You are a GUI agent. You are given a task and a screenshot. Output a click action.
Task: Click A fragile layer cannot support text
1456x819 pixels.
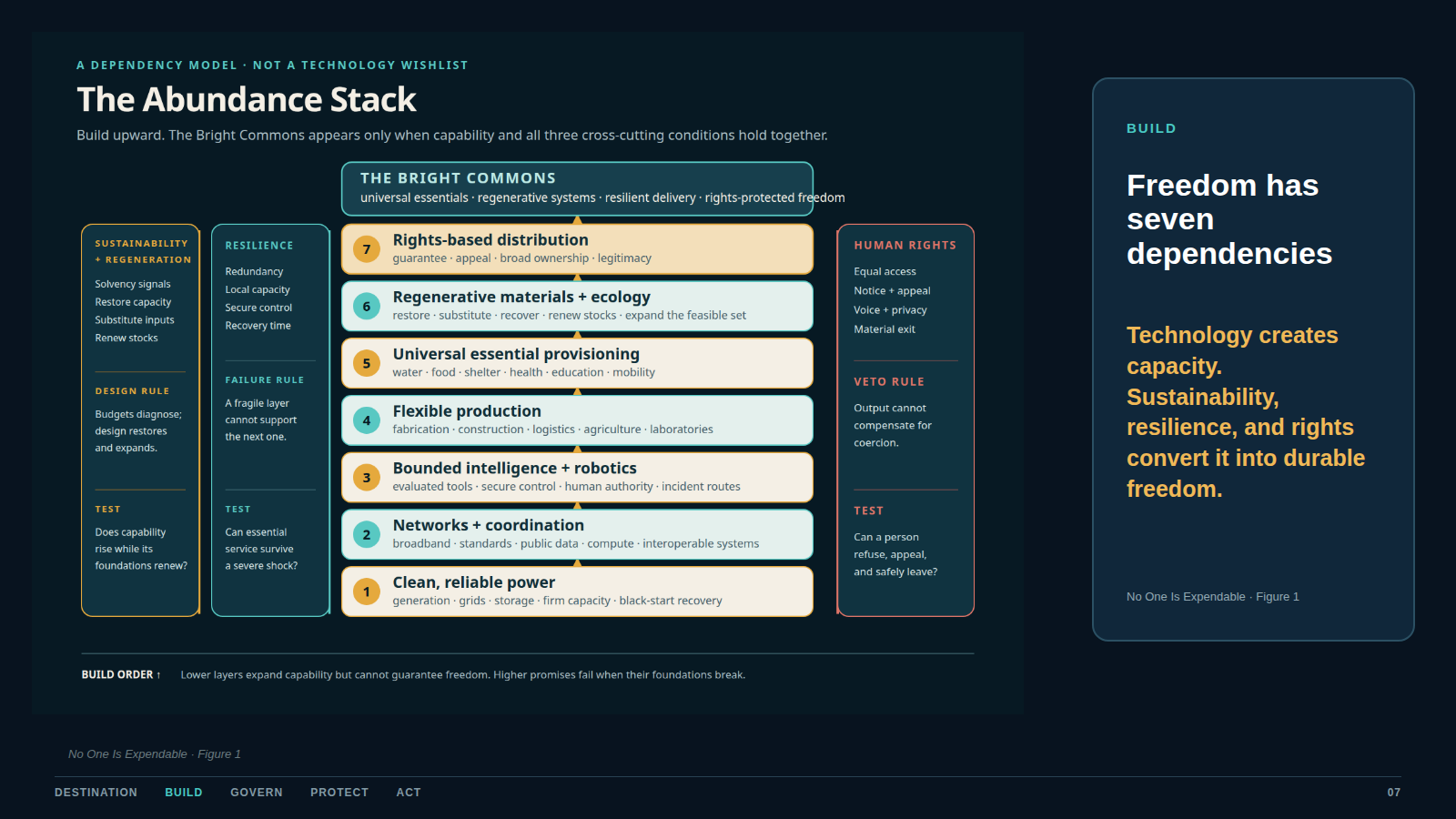point(261,420)
